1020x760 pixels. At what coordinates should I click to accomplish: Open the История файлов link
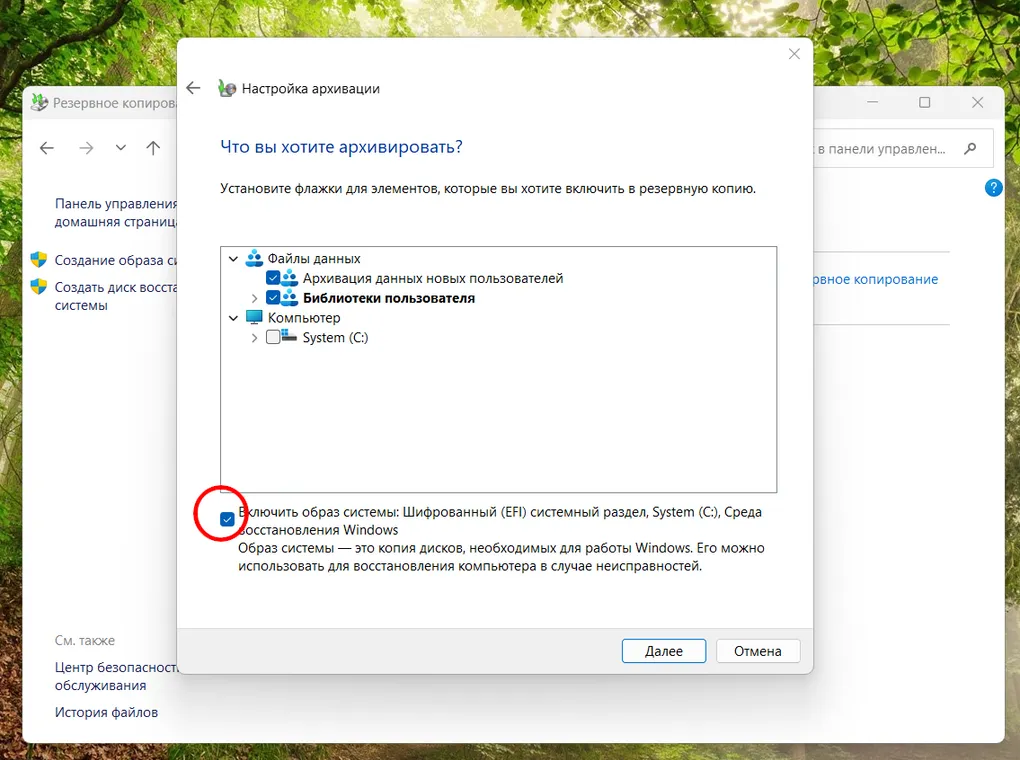[x=106, y=712]
